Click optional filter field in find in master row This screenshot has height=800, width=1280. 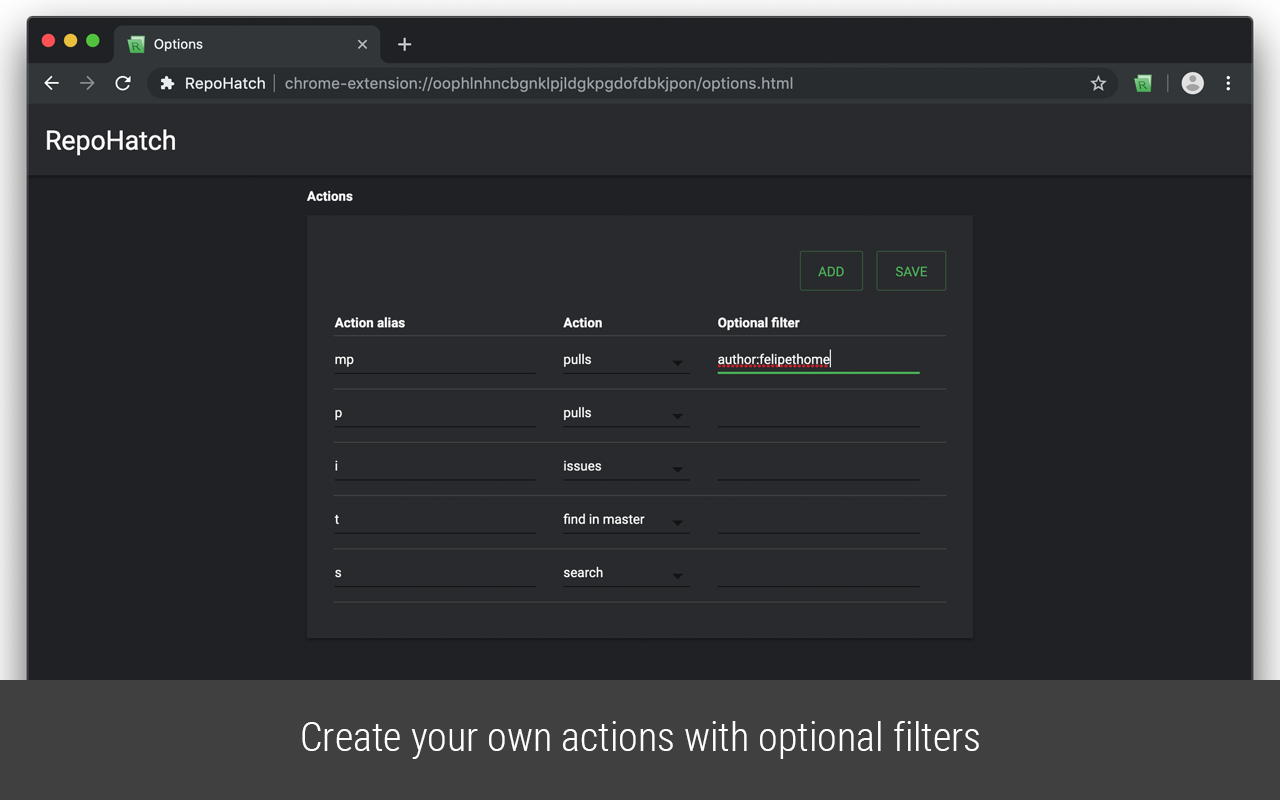[818, 519]
